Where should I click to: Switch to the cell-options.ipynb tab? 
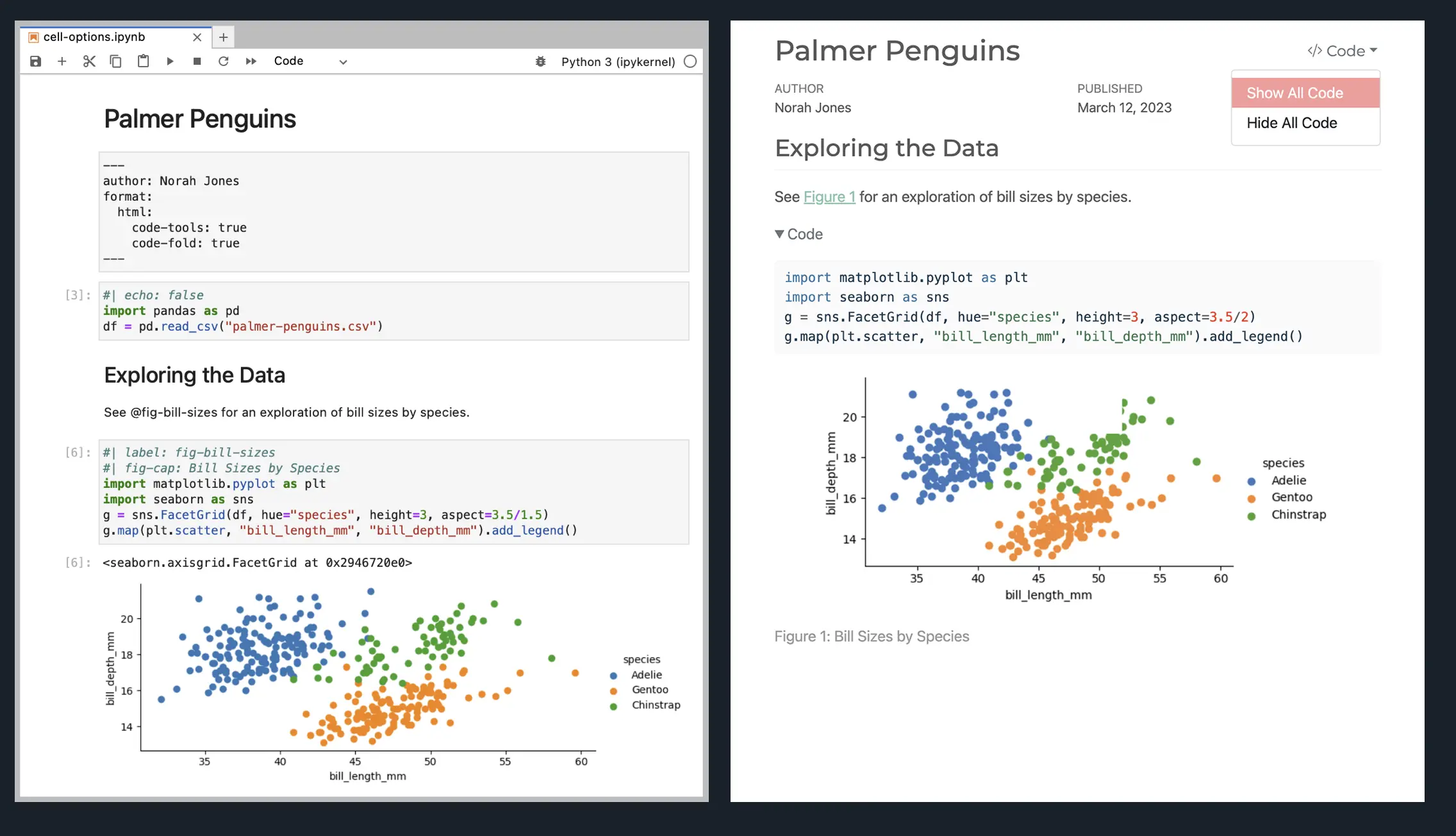coord(94,37)
